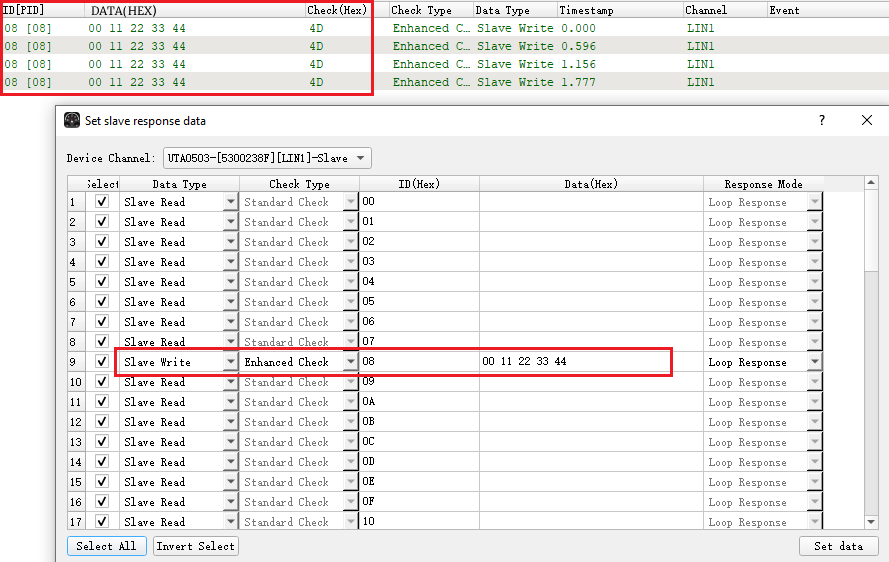Toggle the Select checkbox for row 15
Screen dimensions: 889x562
point(102,482)
